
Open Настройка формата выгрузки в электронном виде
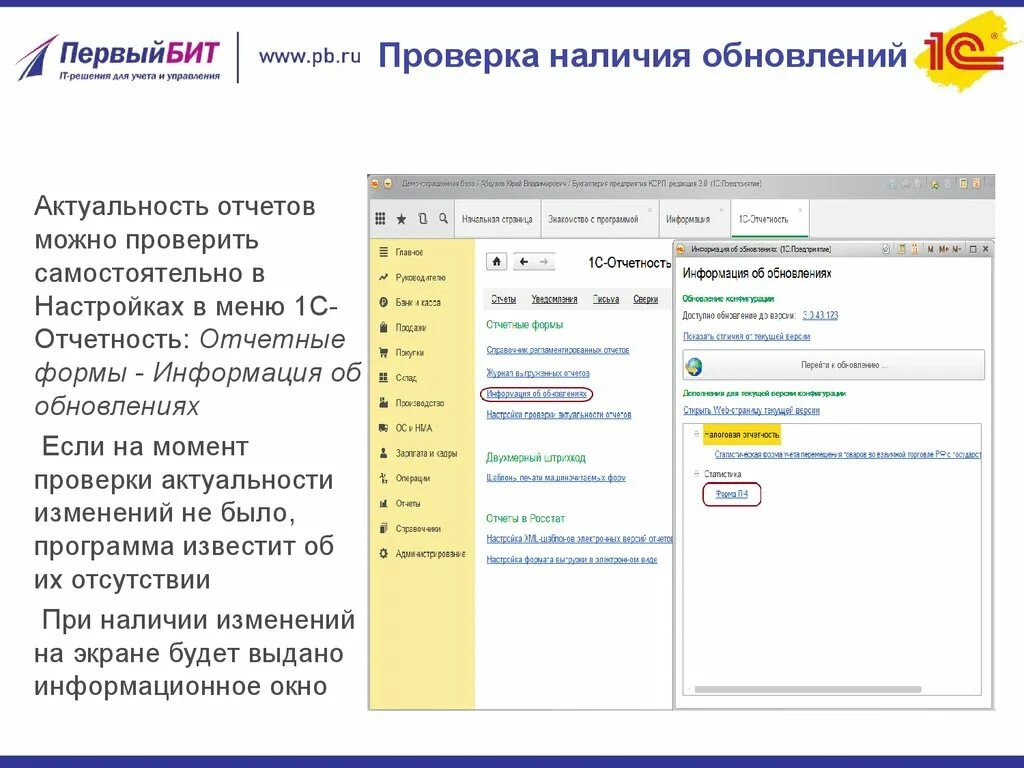point(571,560)
